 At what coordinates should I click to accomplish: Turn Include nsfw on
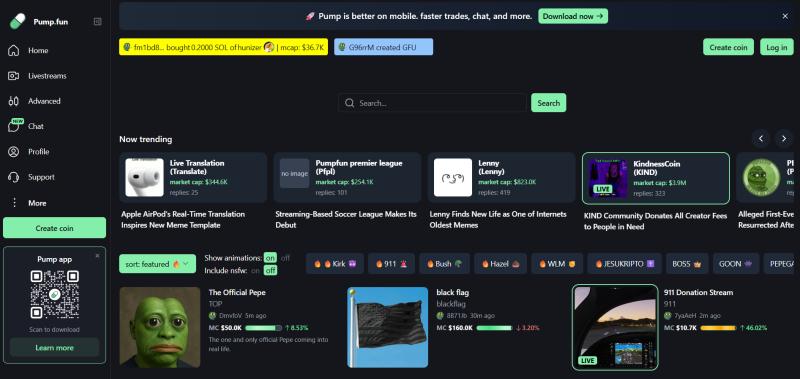click(255, 270)
